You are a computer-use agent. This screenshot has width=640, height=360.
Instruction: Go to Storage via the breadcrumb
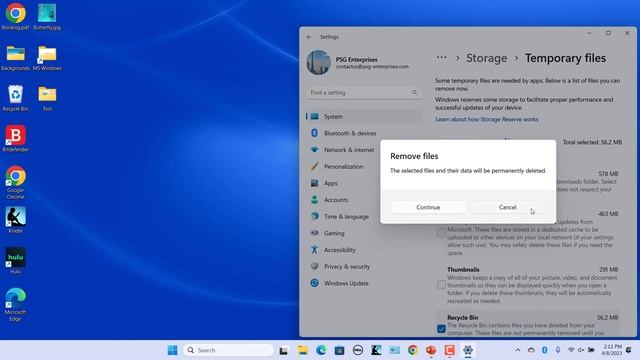click(x=487, y=58)
